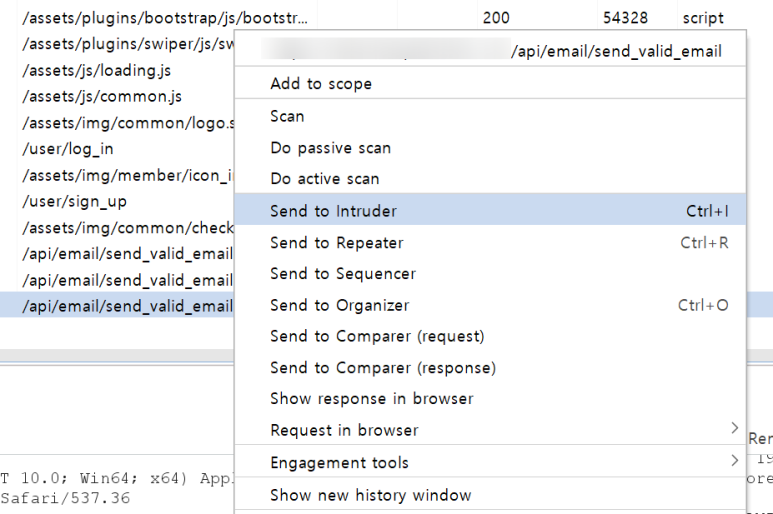Image resolution: width=773 pixels, height=514 pixels.
Task: Click Add to scope menu entry
Action: pyautogui.click(x=321, y=84)
